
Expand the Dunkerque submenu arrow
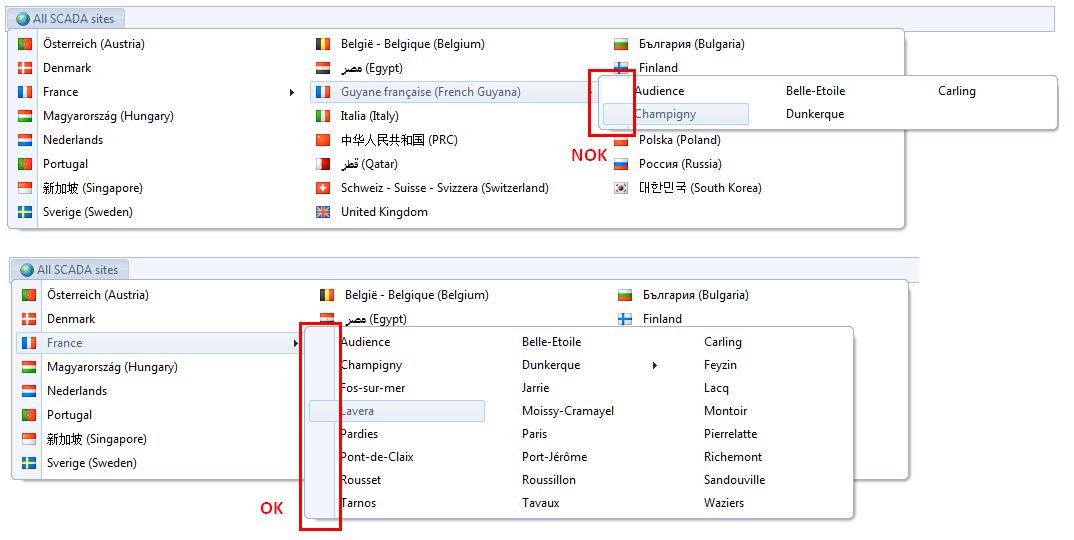click(655, 366)
